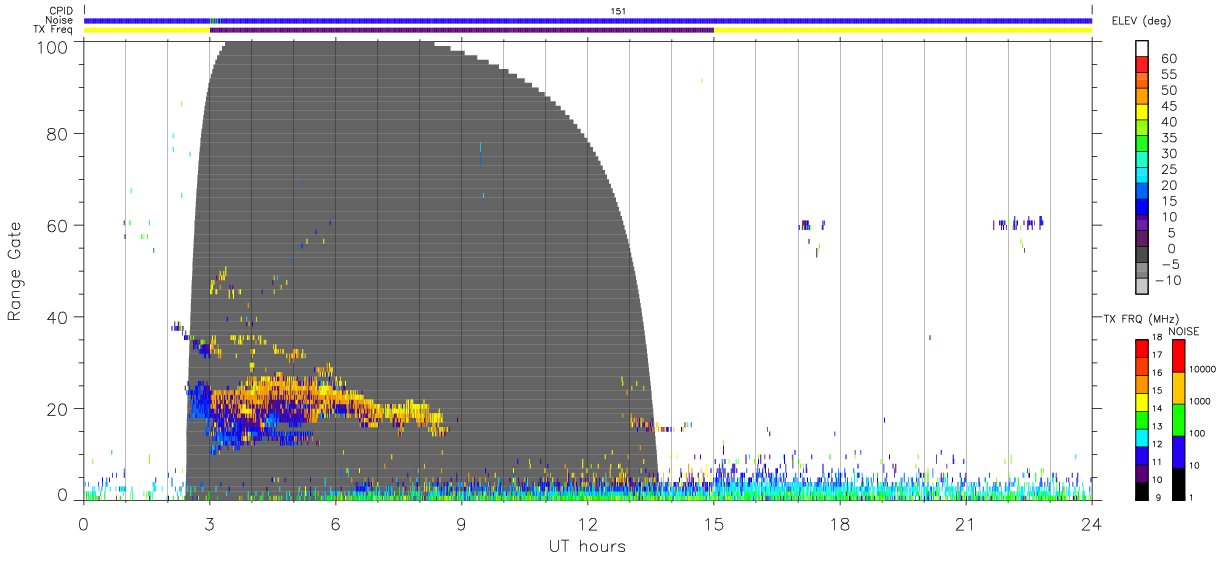This screenshot has width=1228, height=567.
Task: Click the UT hours axis title
Action: (586, 546)
